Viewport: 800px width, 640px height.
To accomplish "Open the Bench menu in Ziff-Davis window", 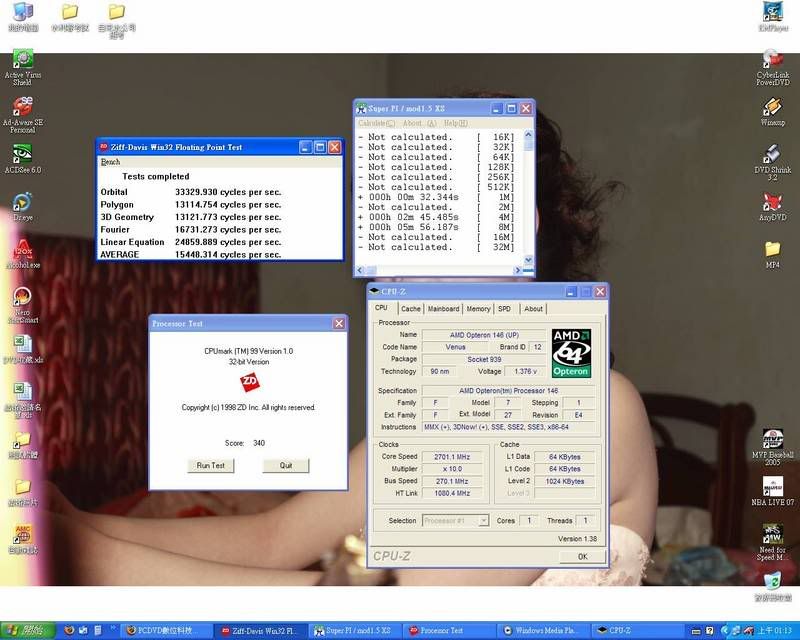I will click(x=110, y=162).
